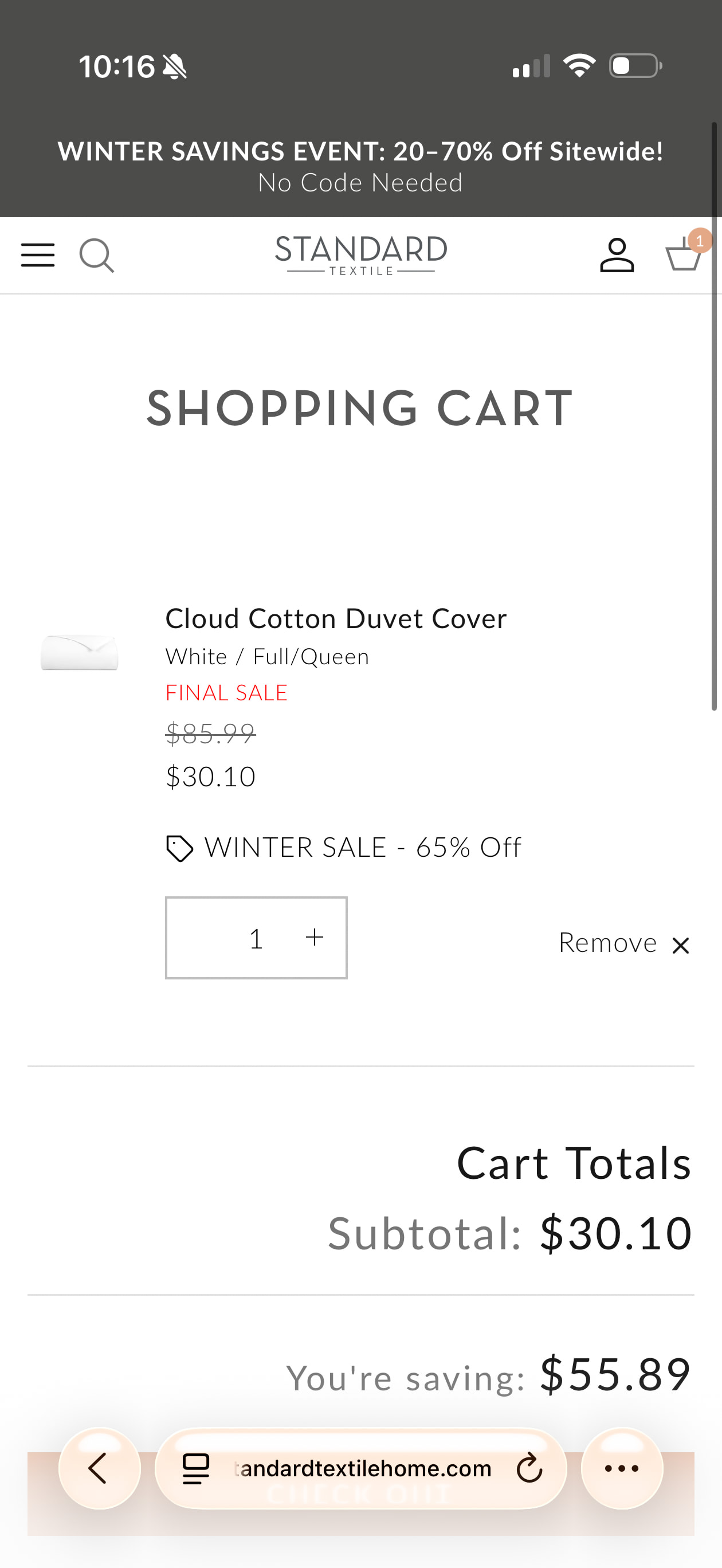Image resolution: width=722 pixels, height=1568 pixels.
Task: Tap the Safari back arrow
Action: coord(99,1468)
